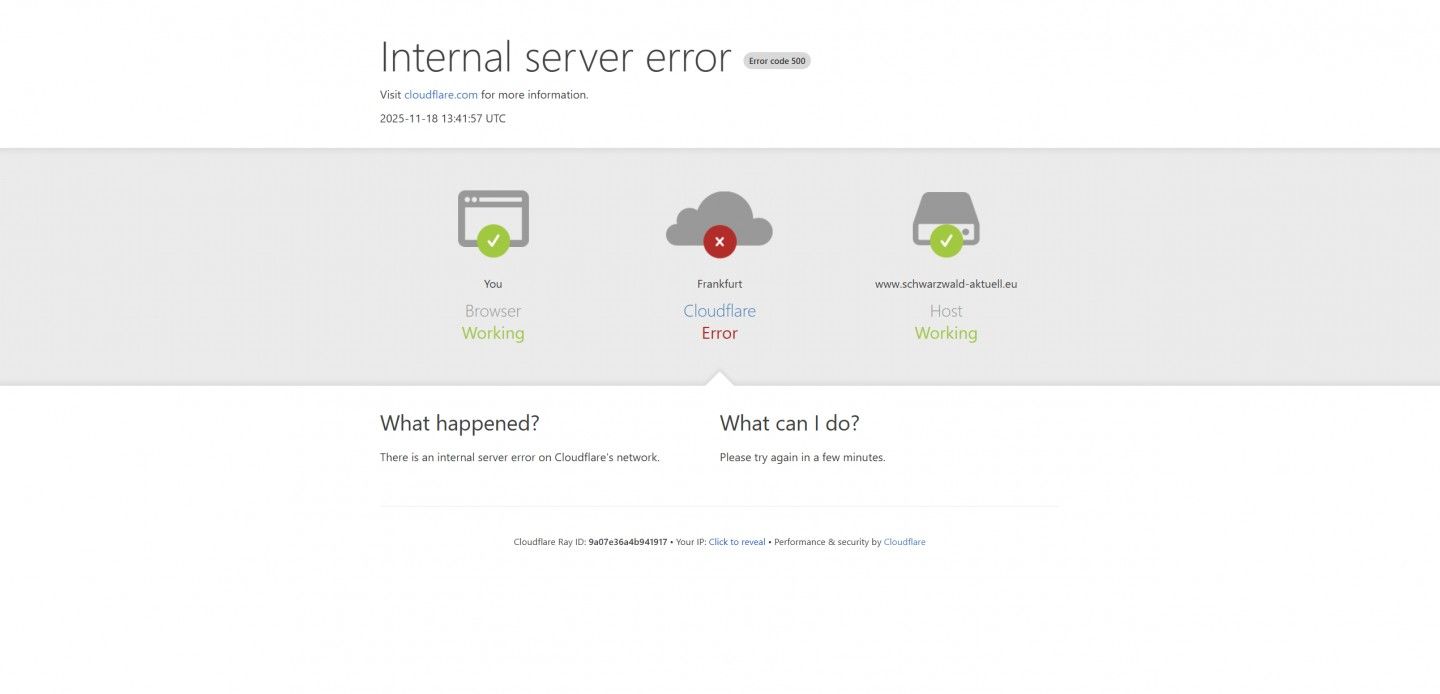Viewport: 1440px width, 694px height.
Task: Click the browser window icon above You
Action: click(493, 218)
